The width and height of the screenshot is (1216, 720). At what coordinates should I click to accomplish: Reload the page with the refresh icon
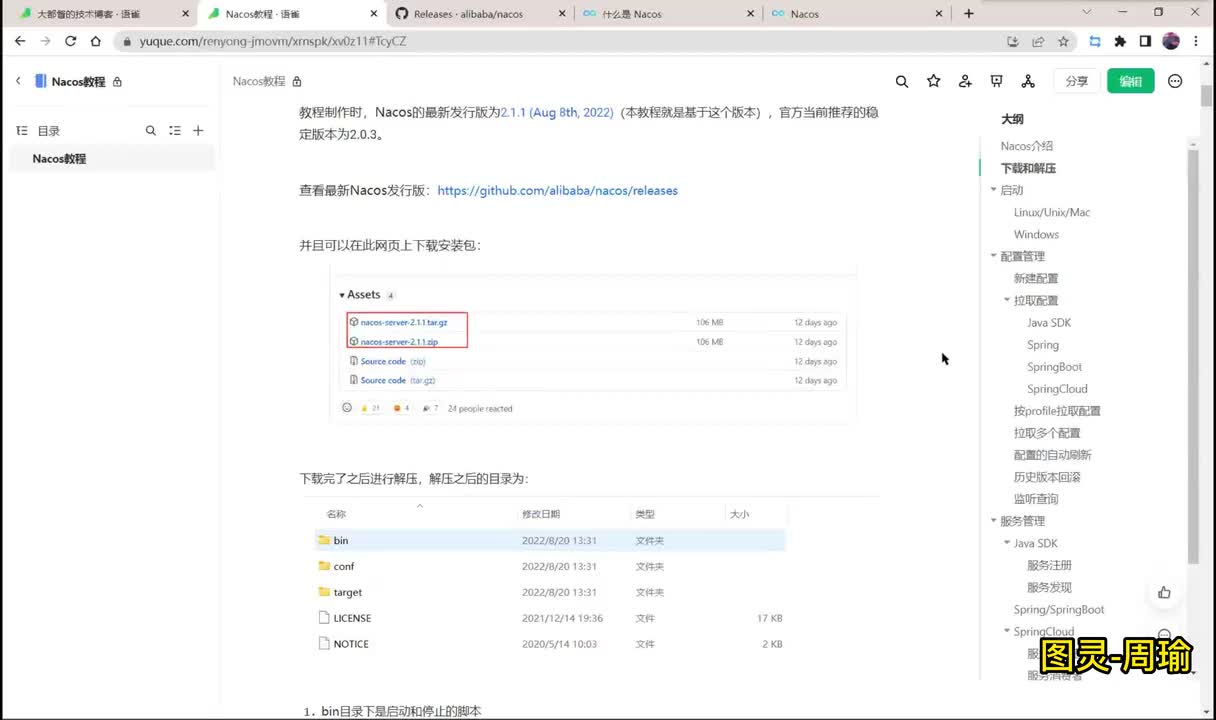(x=70, y=41)
